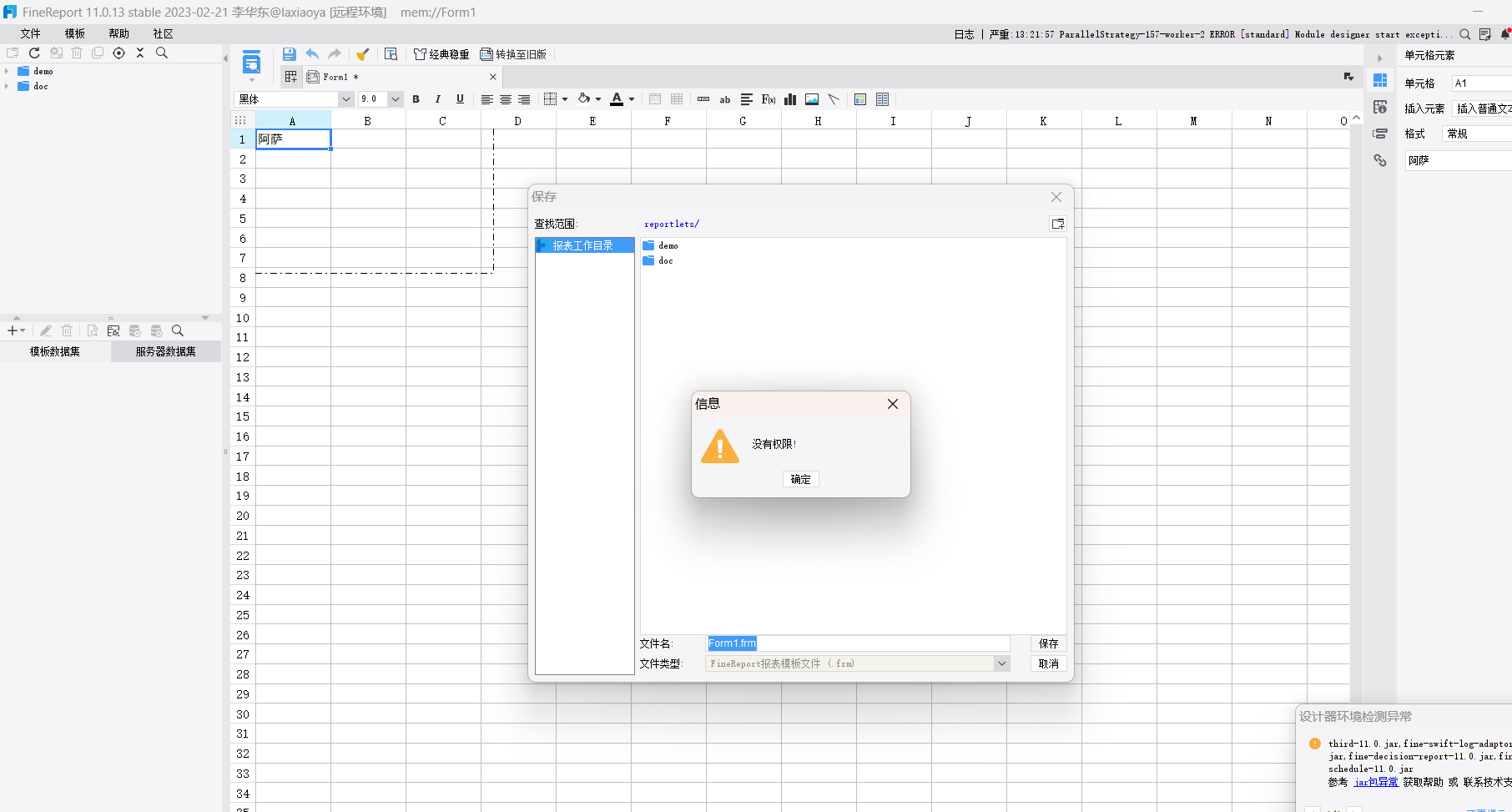Search templates using the file panel magnifier

pos(162,53)
